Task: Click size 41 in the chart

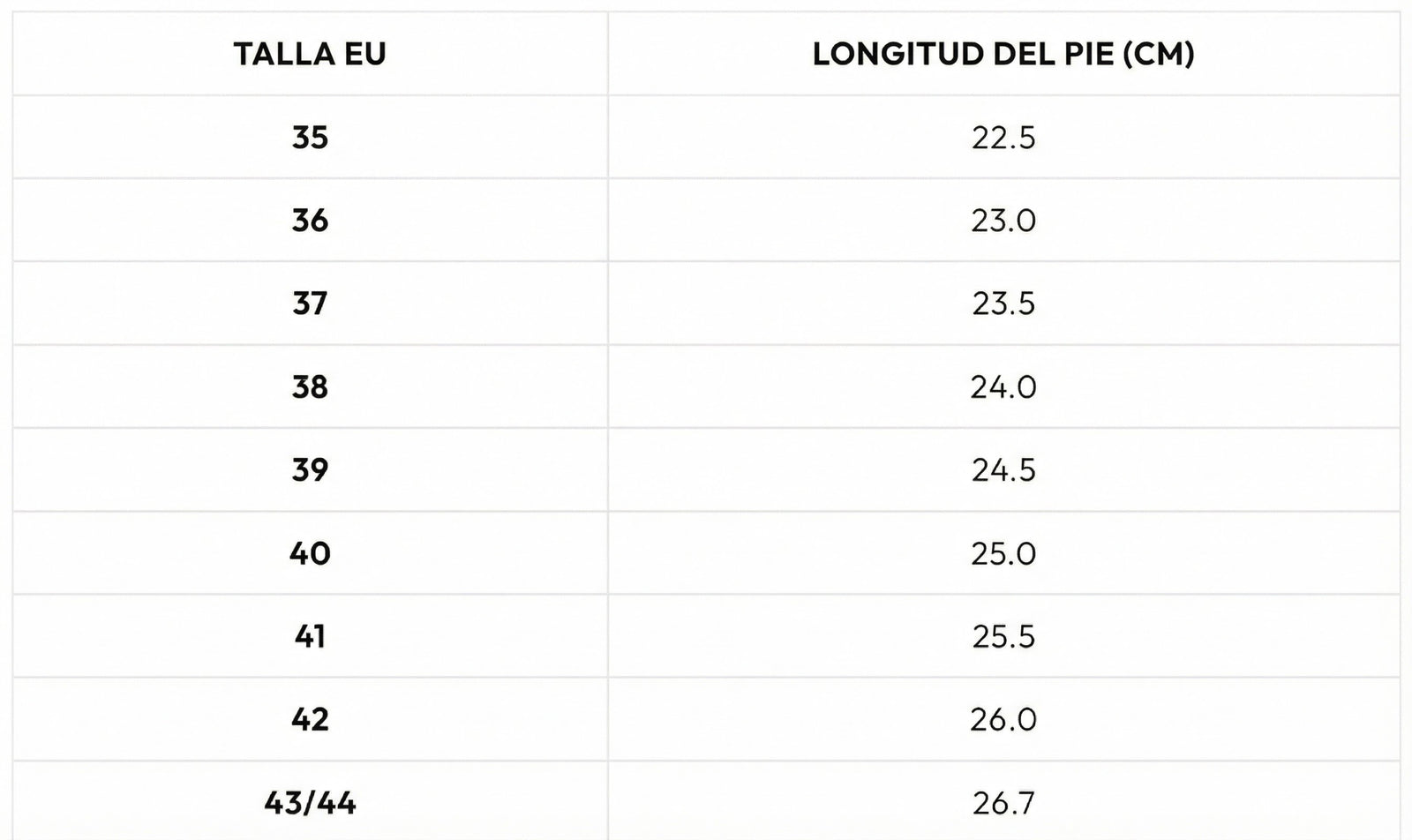Action: (x=310, y=636)
